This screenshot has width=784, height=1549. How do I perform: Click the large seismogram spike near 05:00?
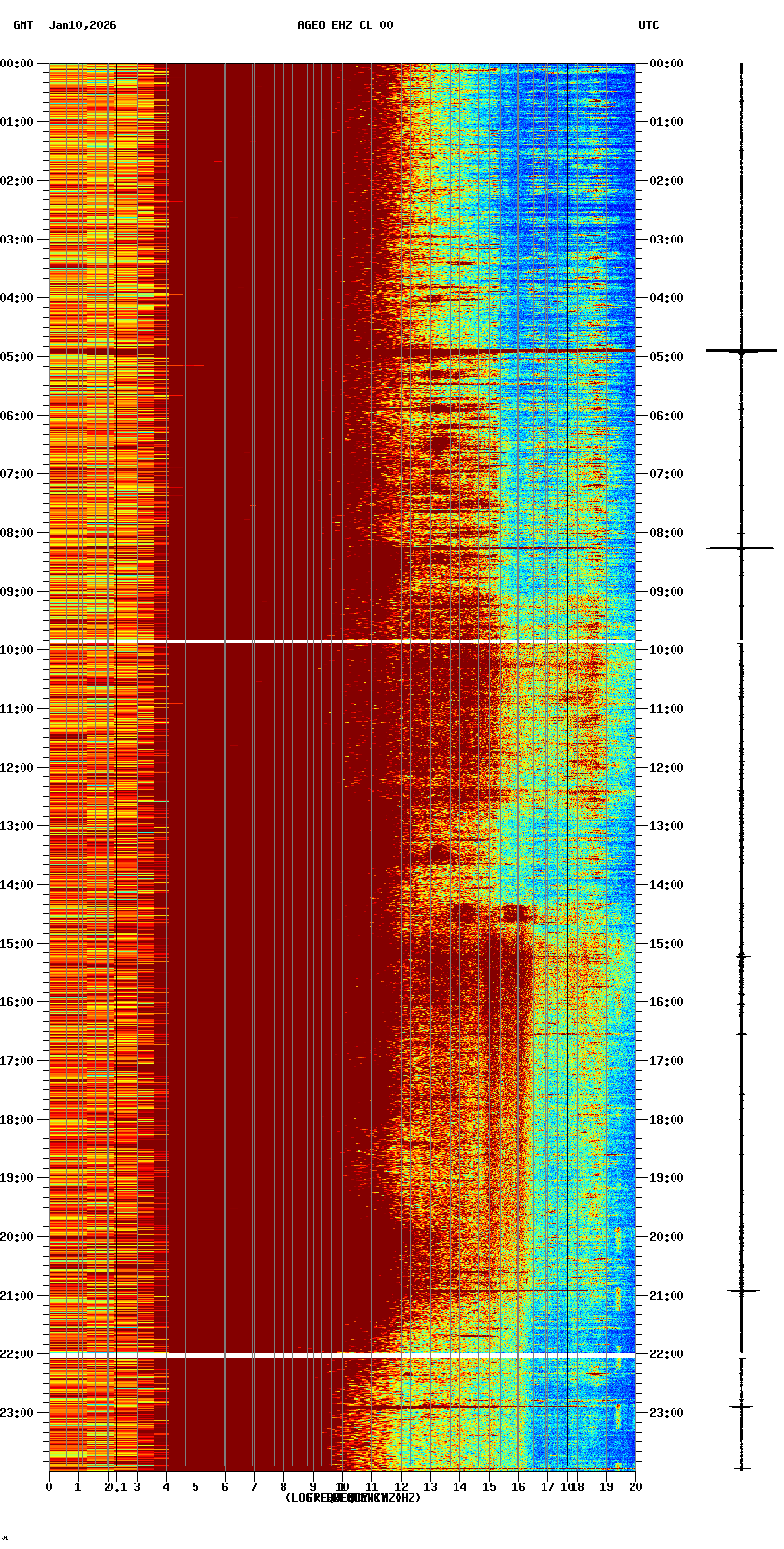coord(741,350)
